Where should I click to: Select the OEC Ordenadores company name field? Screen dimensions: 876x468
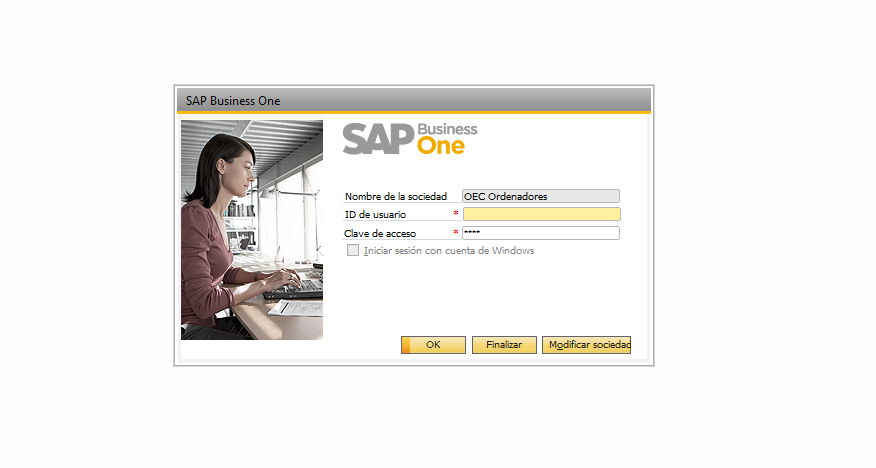click(541, 196)
